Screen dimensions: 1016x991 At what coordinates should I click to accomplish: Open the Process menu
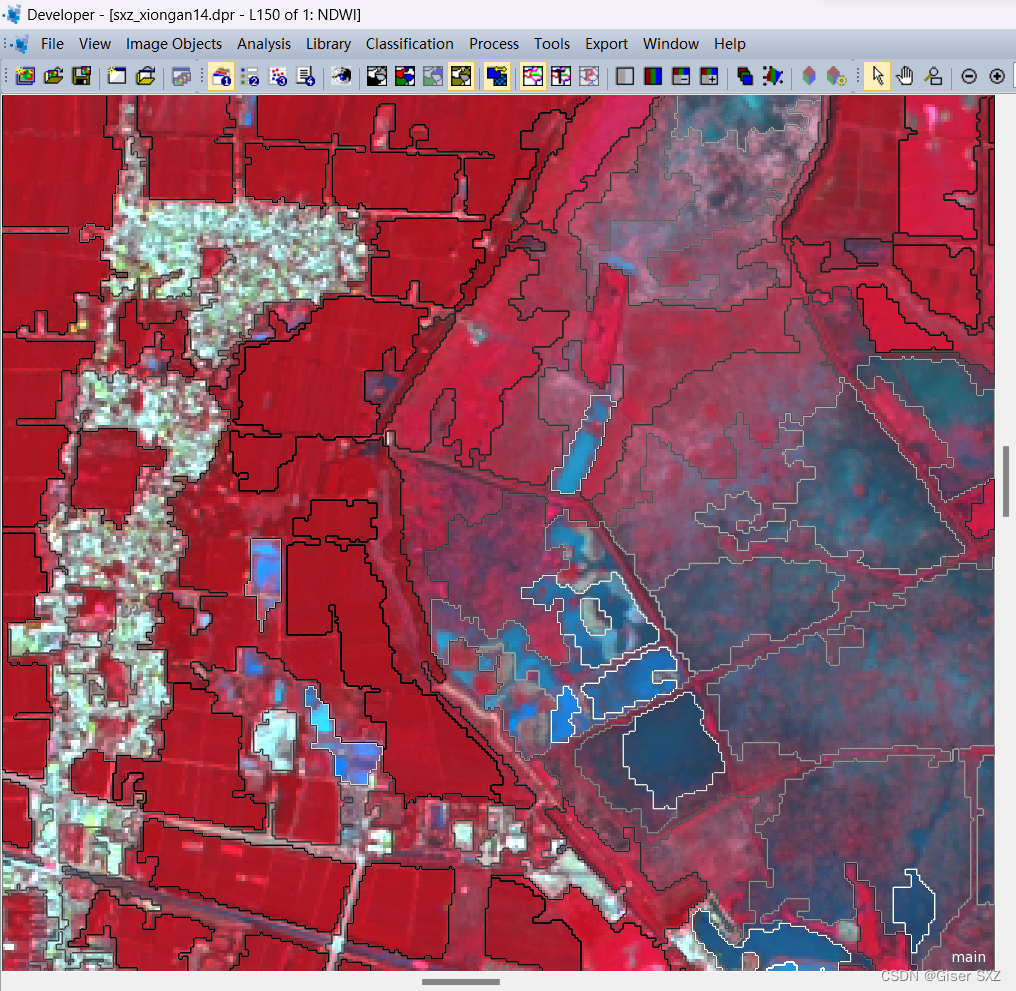[x=494, y=44]
